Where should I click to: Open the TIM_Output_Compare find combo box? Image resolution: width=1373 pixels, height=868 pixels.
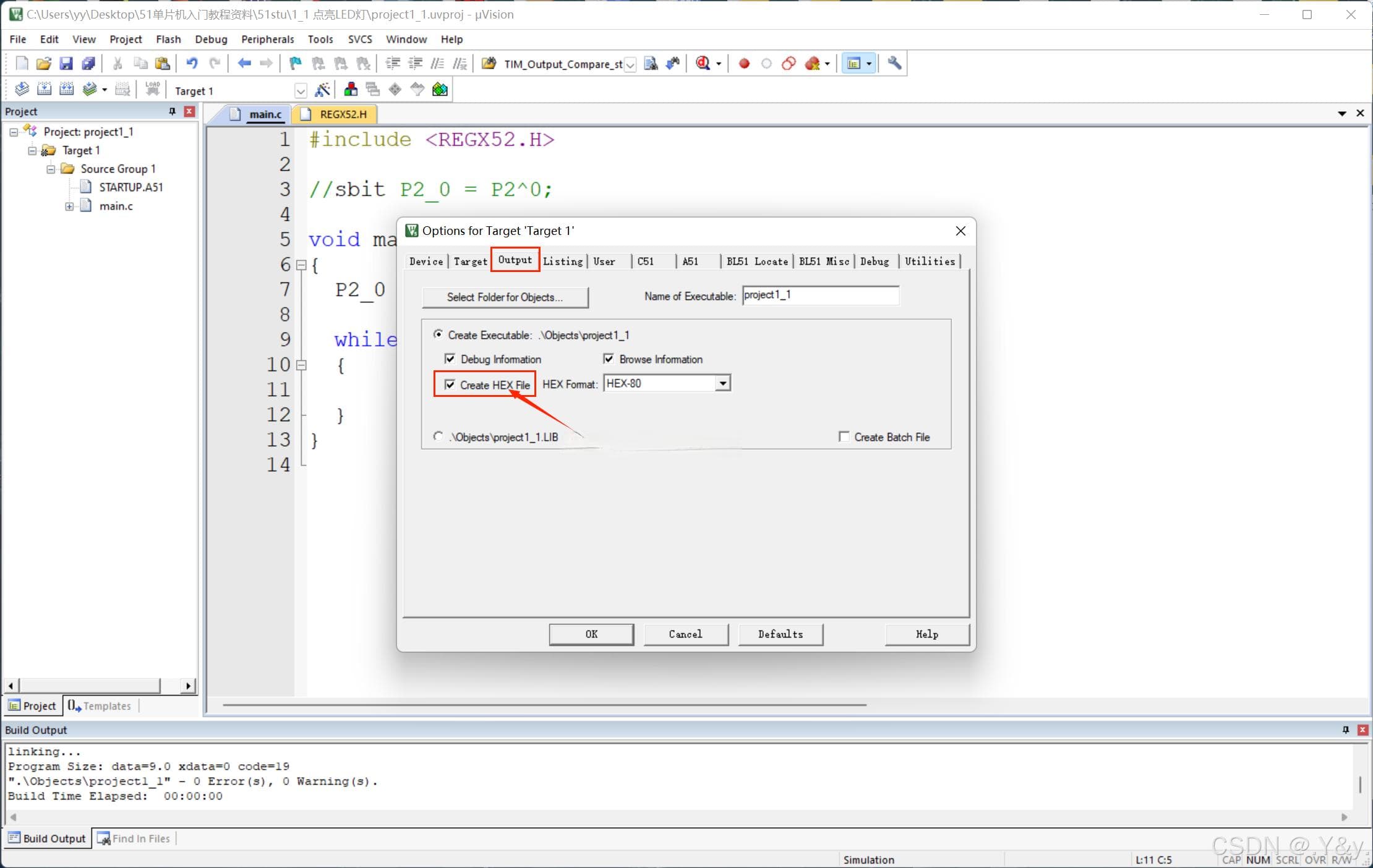click(630, 64)
